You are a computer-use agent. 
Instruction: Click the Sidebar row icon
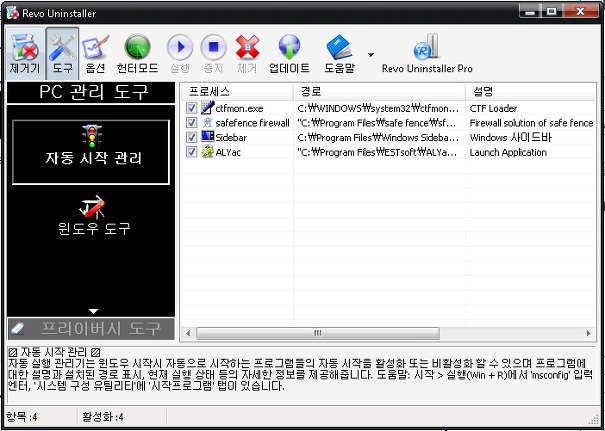pyautogui.click(x=208, y=136)
